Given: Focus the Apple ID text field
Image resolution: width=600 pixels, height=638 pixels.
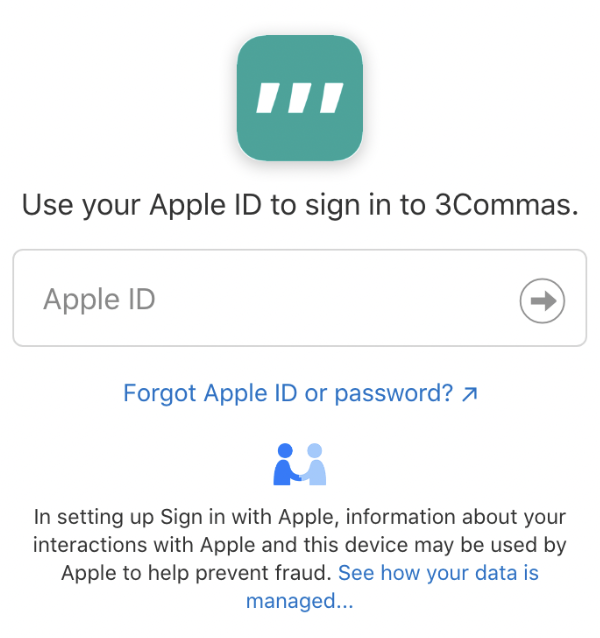Looking at the screenshot, I should click(x=270, y=300).
